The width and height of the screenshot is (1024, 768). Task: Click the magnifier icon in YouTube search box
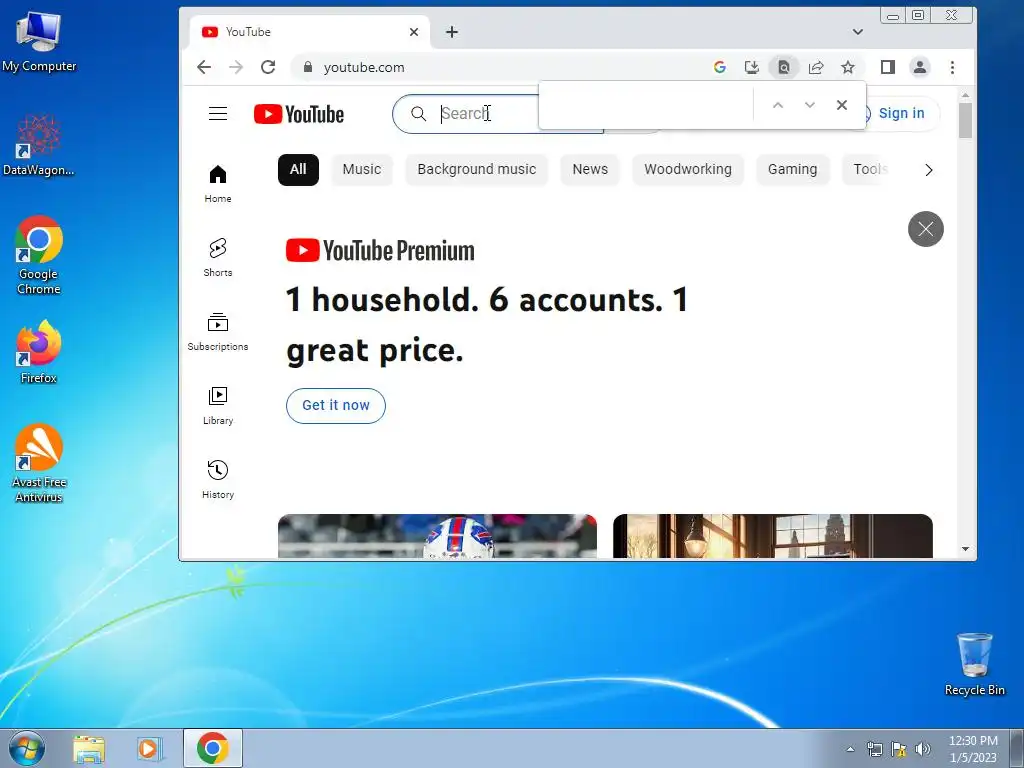[419, 114]
